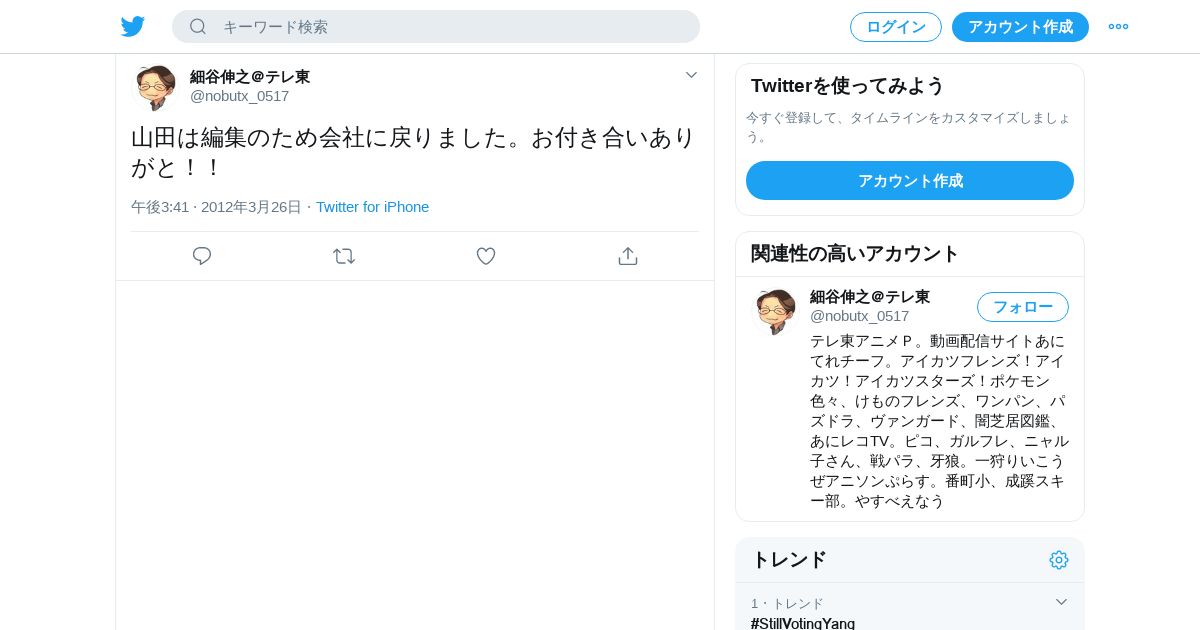Click the reply speech bubble icon
Image resolution: width=1200 pixels, height=630 pixels.
click(202, 256)
